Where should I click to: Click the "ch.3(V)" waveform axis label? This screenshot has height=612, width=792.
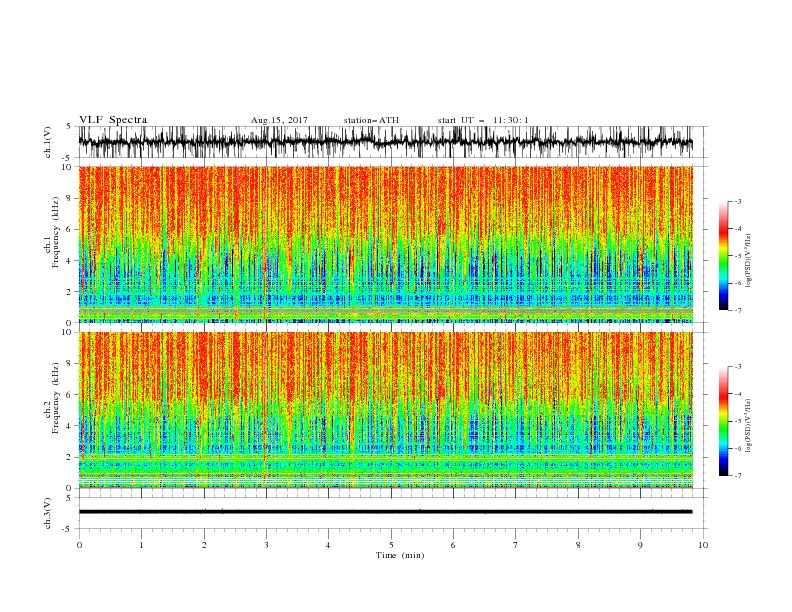pos(48,513)
